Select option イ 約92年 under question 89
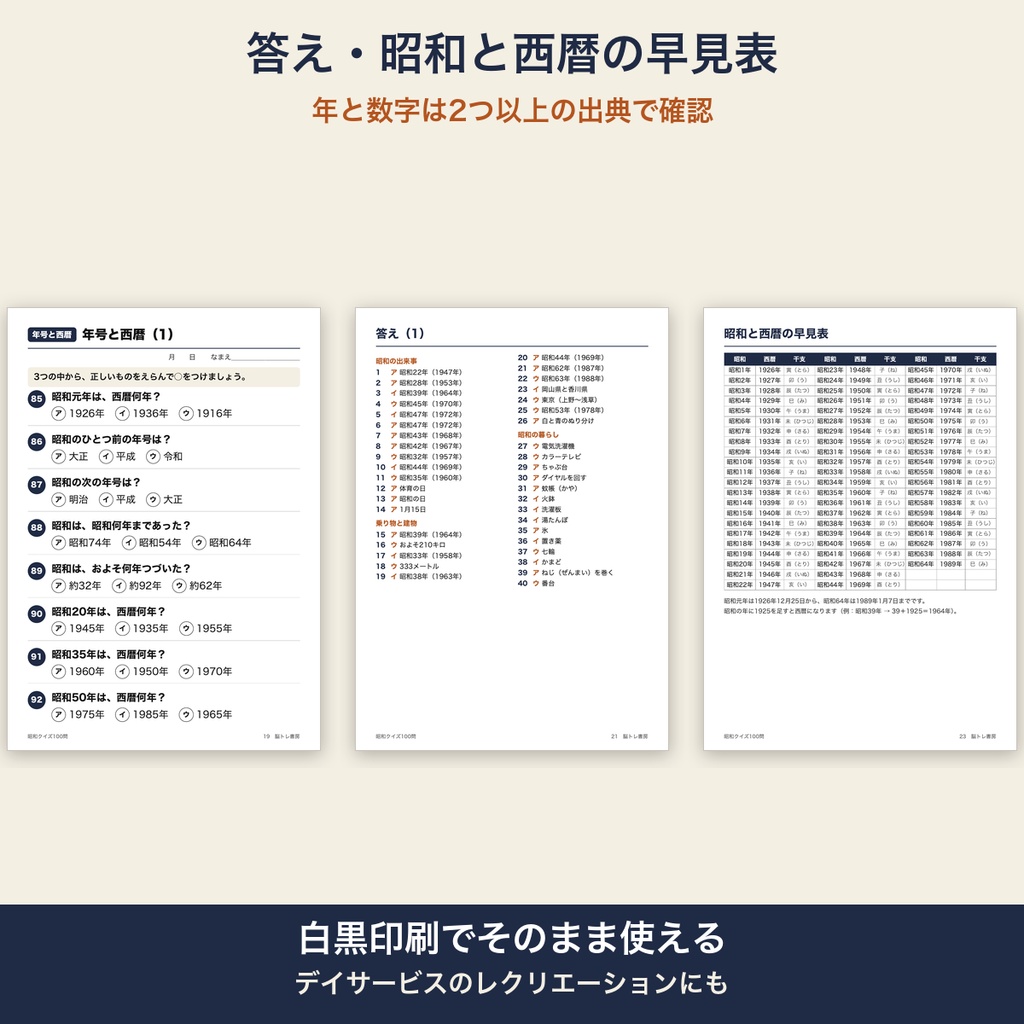1024x1024 pixels. click(137, 586)
